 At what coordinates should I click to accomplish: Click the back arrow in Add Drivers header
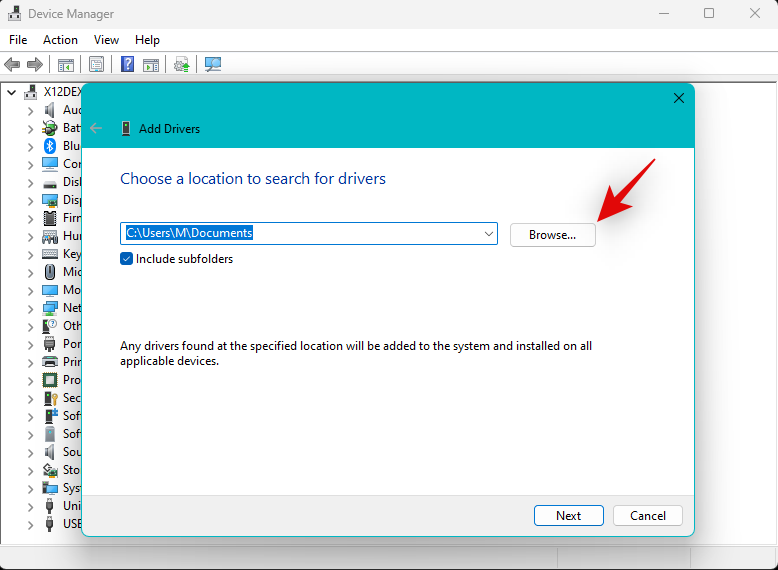96,128
